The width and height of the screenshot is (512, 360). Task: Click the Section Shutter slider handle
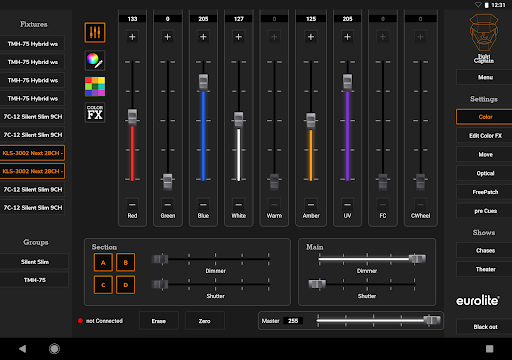(x=160, y=284)
